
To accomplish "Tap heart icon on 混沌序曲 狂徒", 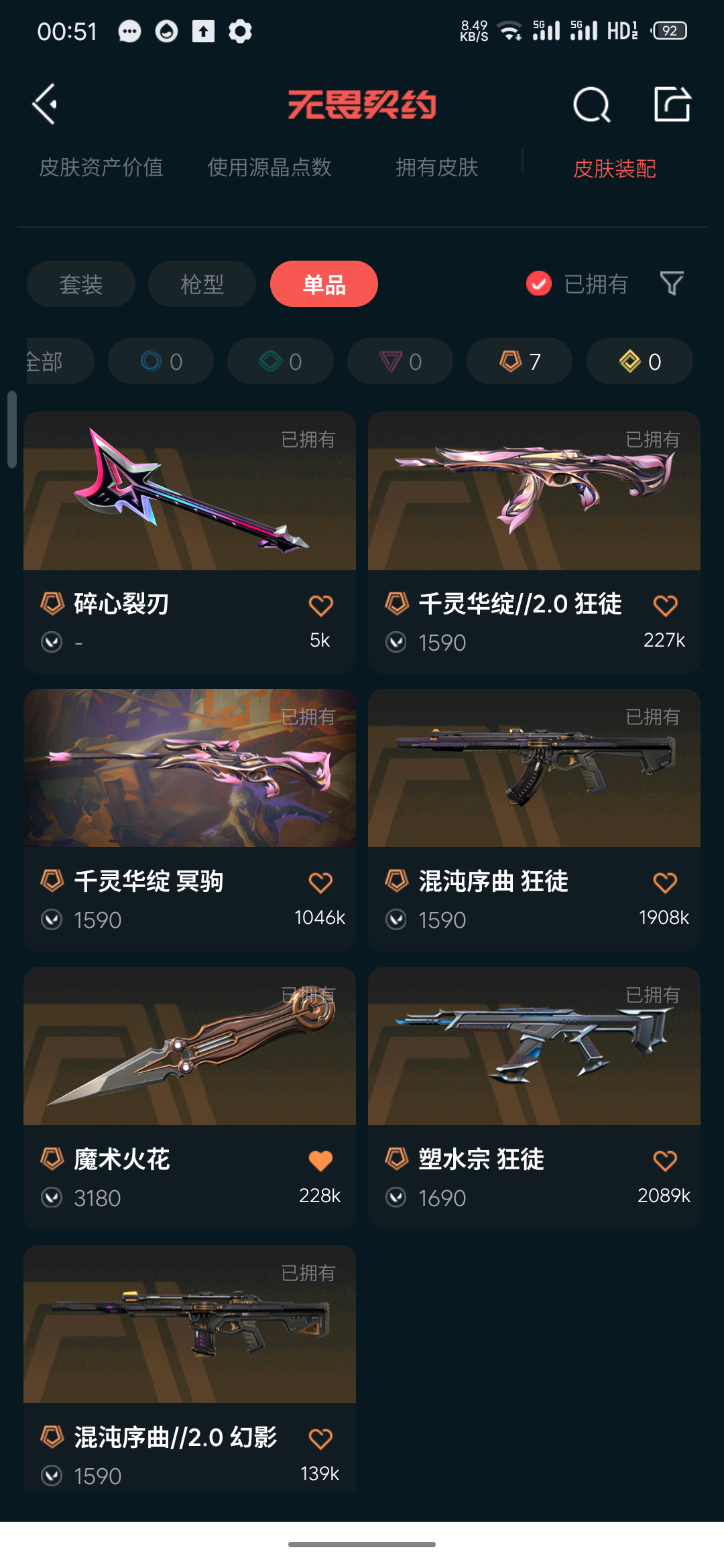I will click(665, 883).
